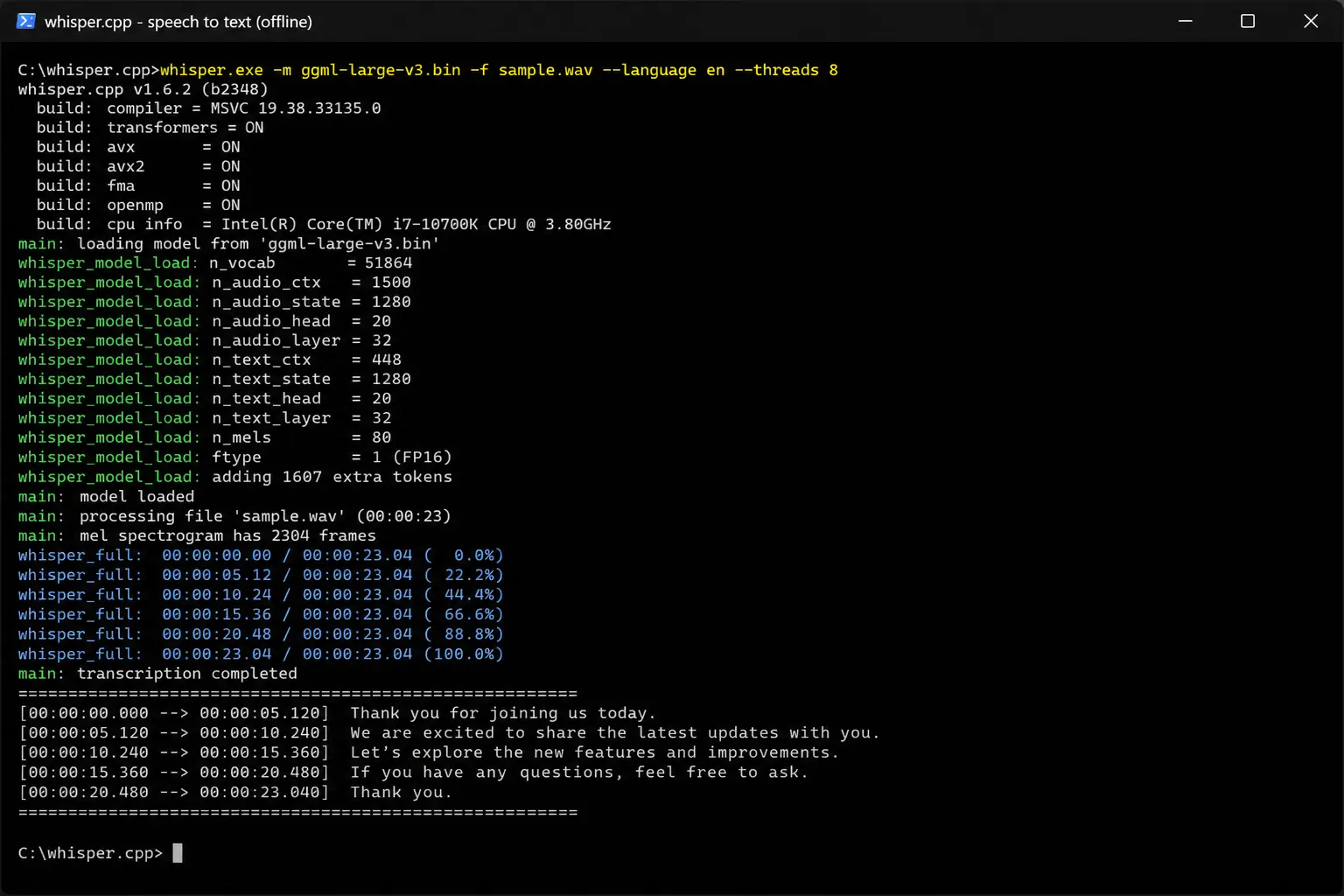This screenshot has height=896, width=1344.
Task: Click the 'main: transcription completed' line
Action: [157, 674]
